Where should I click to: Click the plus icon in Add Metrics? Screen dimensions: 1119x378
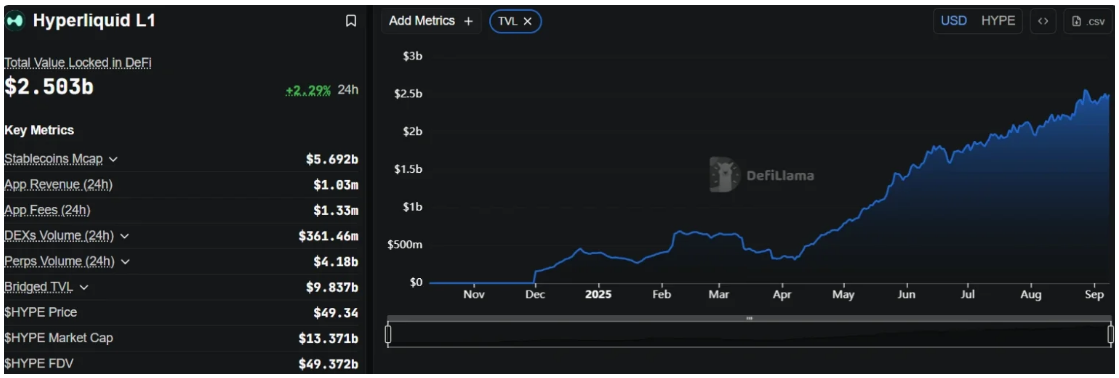click(x=468, y=21)
